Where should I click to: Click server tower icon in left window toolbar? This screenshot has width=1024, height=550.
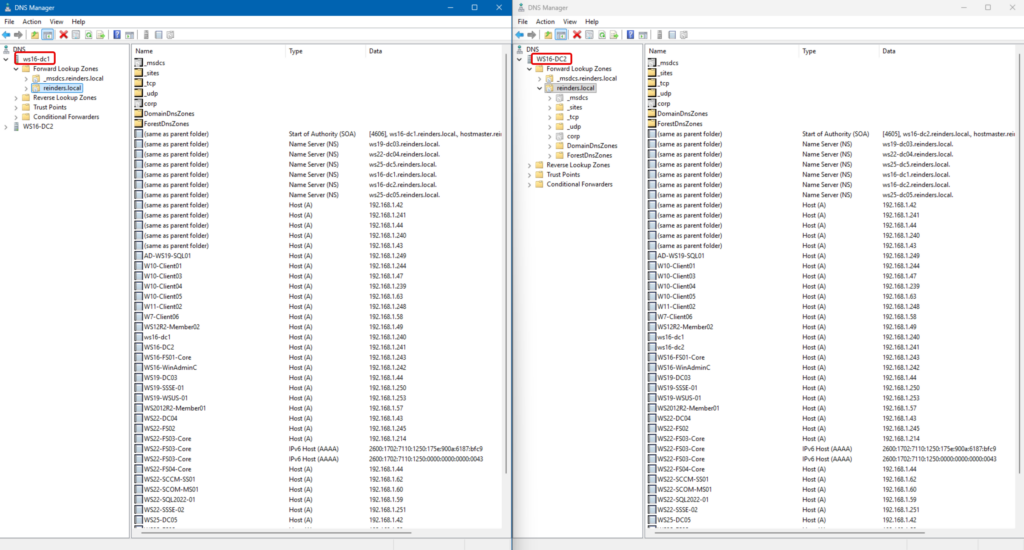click(x=146, y=35)
